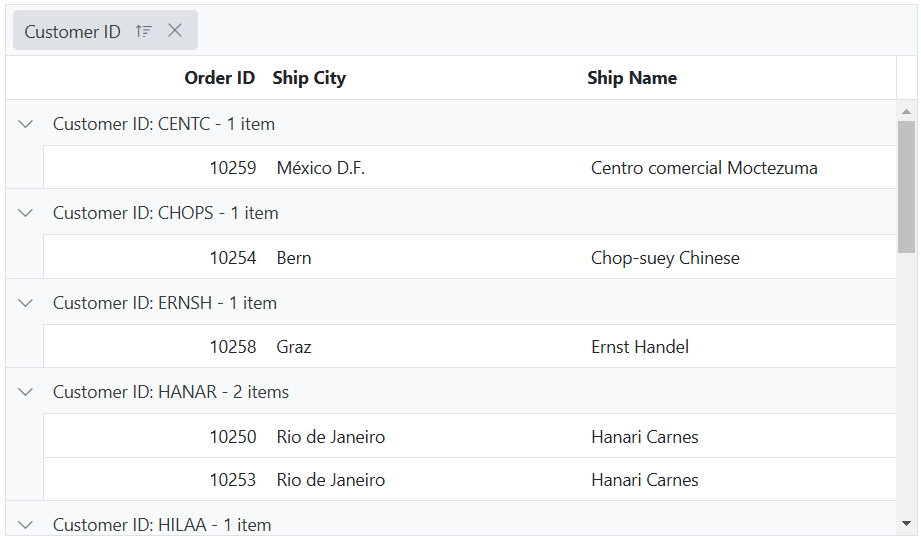Select order 10250 row
The image size is (921, 536).
[x=232, y=437]
